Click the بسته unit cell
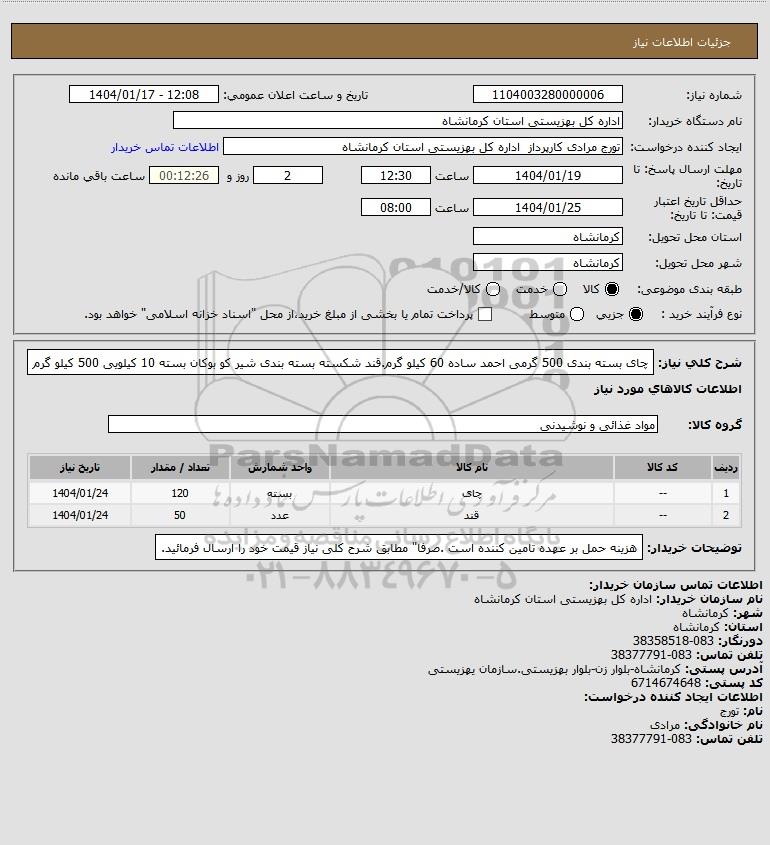This screenshot has width=770, height=845. [280, 493]
